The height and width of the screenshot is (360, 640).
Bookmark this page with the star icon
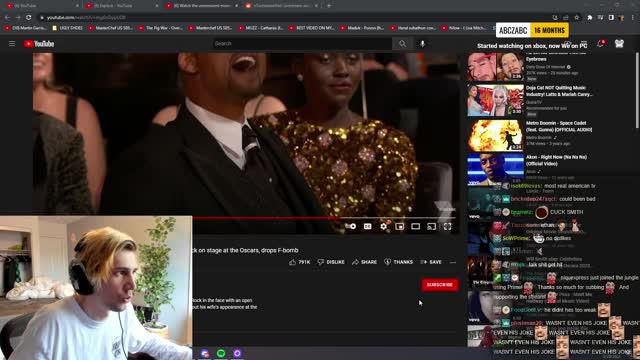pos(576,18)
